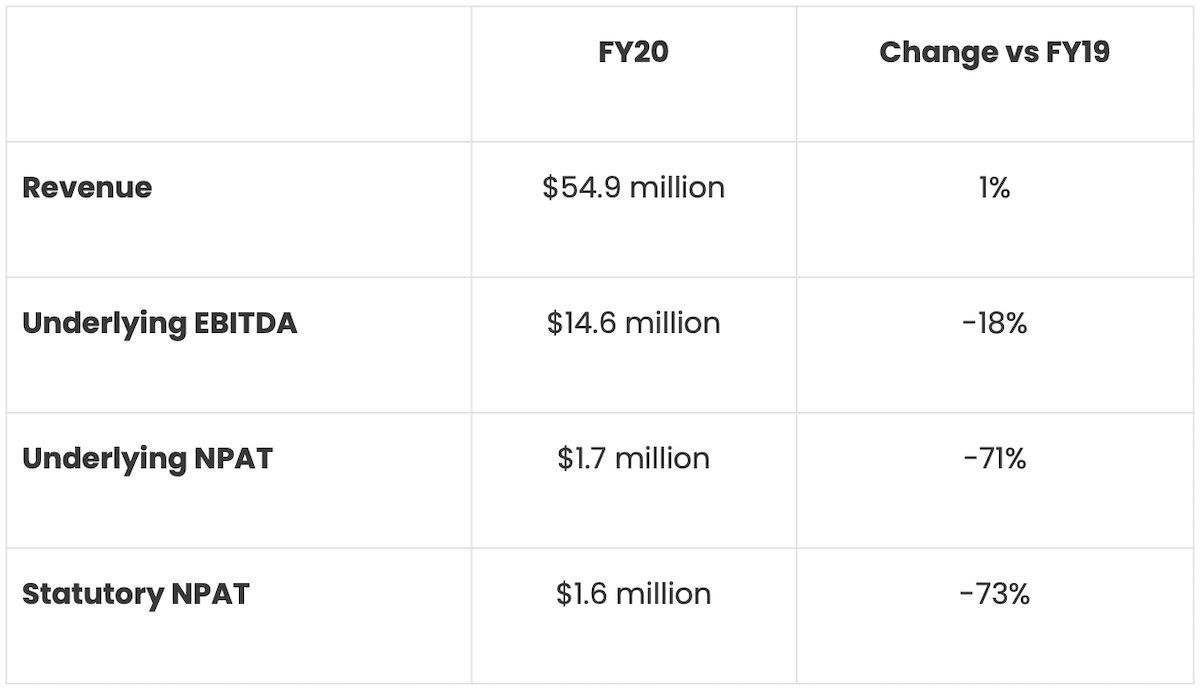
Task: Click the $1.6 million NPAT value
Action: click(633, 594)
